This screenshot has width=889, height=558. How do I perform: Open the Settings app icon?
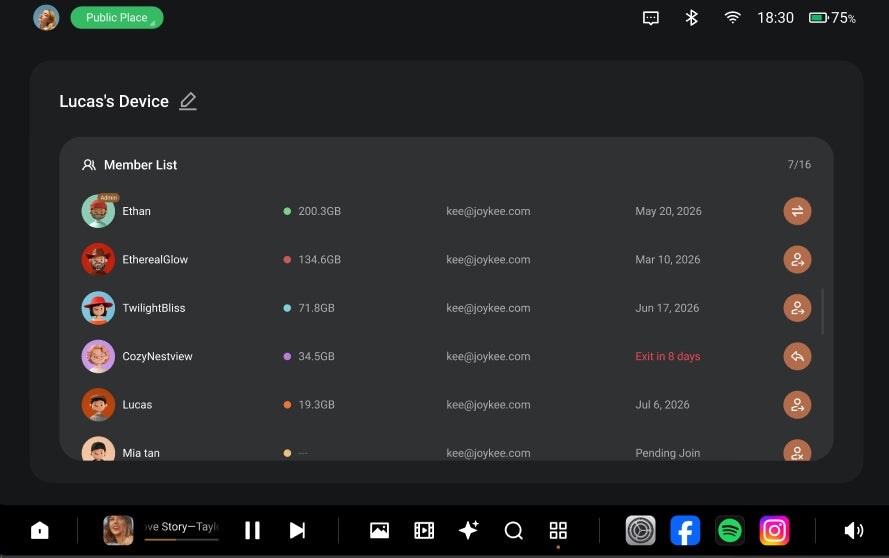pos(641,531)
